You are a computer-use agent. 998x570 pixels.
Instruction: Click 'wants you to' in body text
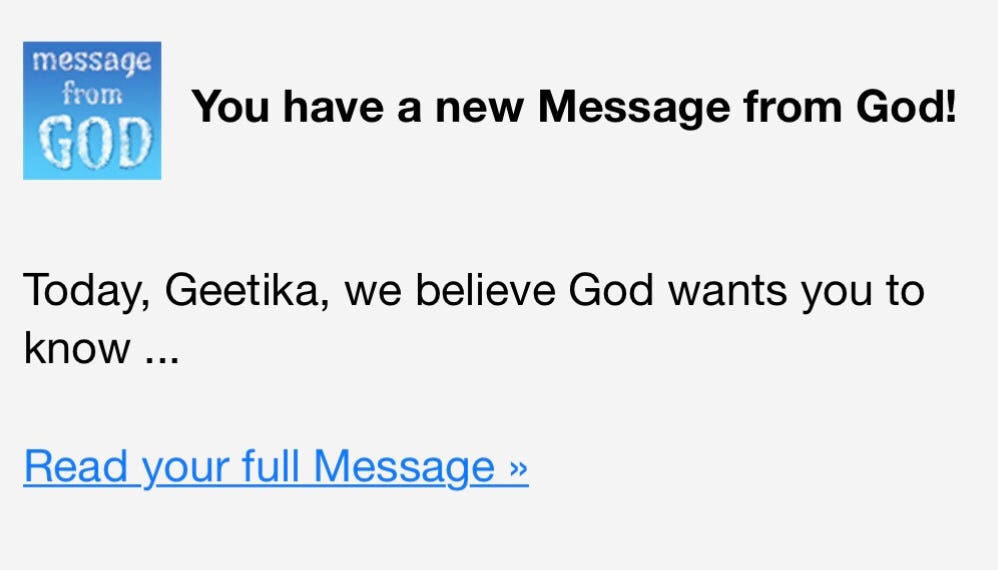pos(796,291)
